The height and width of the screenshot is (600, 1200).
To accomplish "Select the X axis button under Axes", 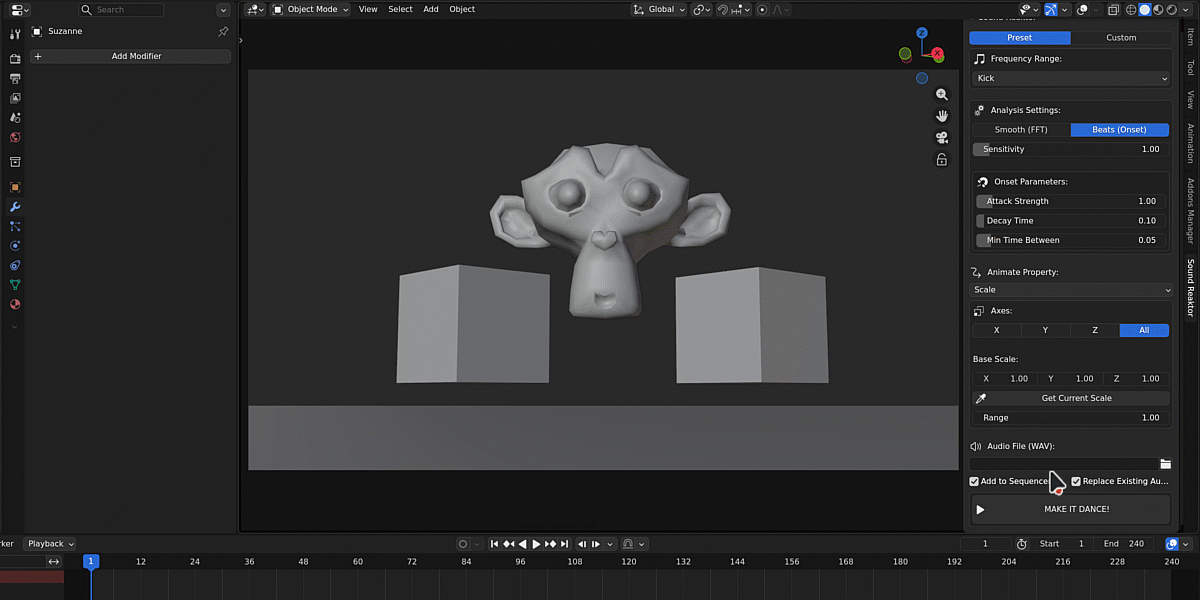I will point(996,330).
